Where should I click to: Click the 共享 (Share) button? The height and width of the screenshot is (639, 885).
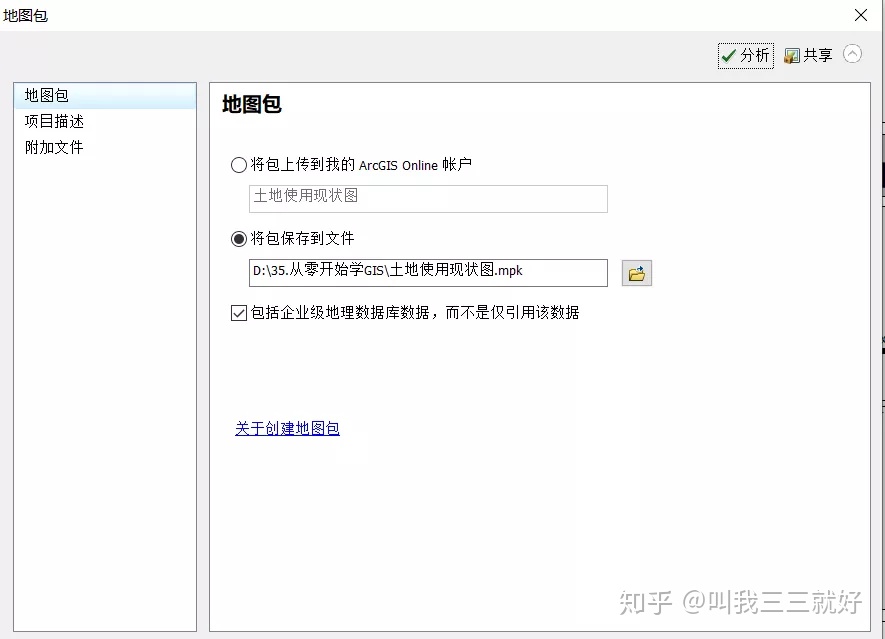click(x=809, y=55)
